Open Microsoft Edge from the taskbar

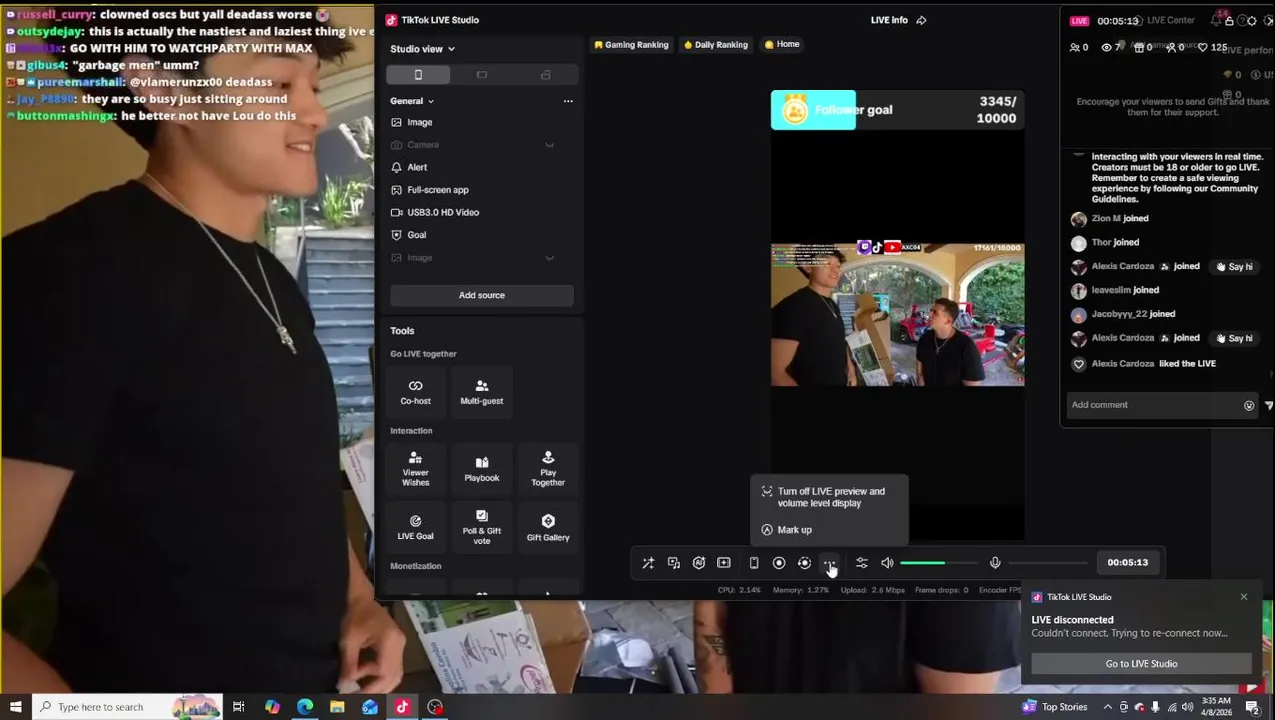[305, 707]
